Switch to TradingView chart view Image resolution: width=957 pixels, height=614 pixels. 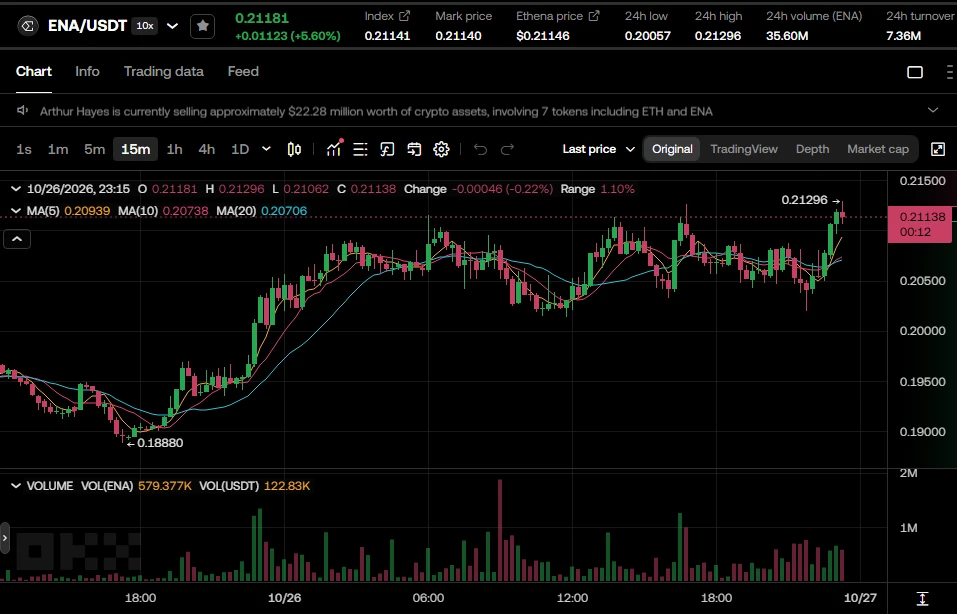(x=744, y=149)
